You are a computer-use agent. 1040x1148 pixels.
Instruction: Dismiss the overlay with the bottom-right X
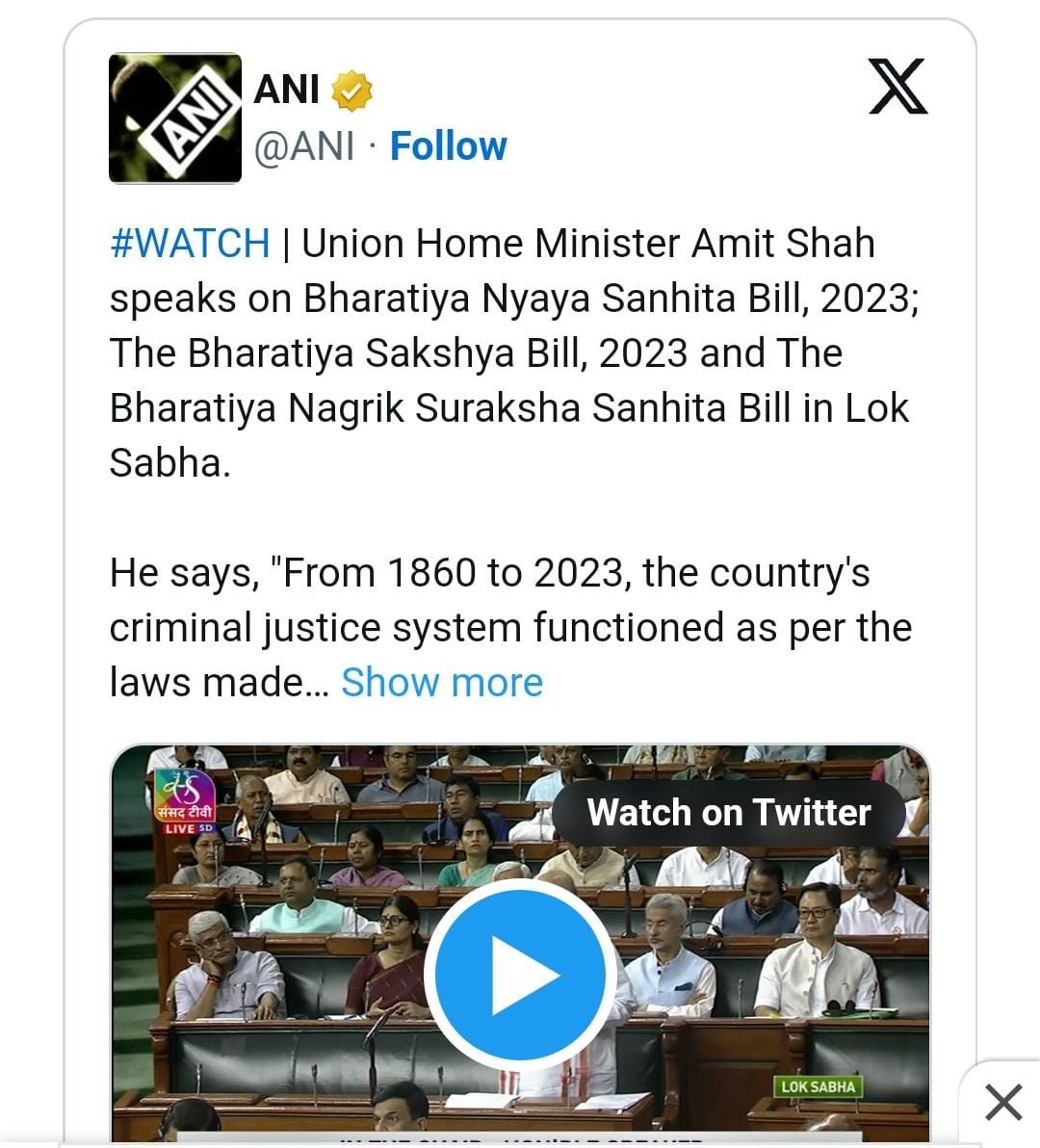[x=1003, y=1102]
